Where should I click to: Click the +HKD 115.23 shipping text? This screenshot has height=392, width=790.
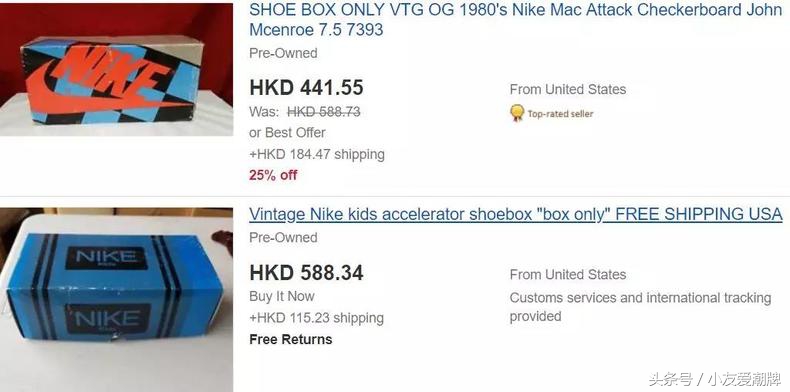tap(316, 318)
